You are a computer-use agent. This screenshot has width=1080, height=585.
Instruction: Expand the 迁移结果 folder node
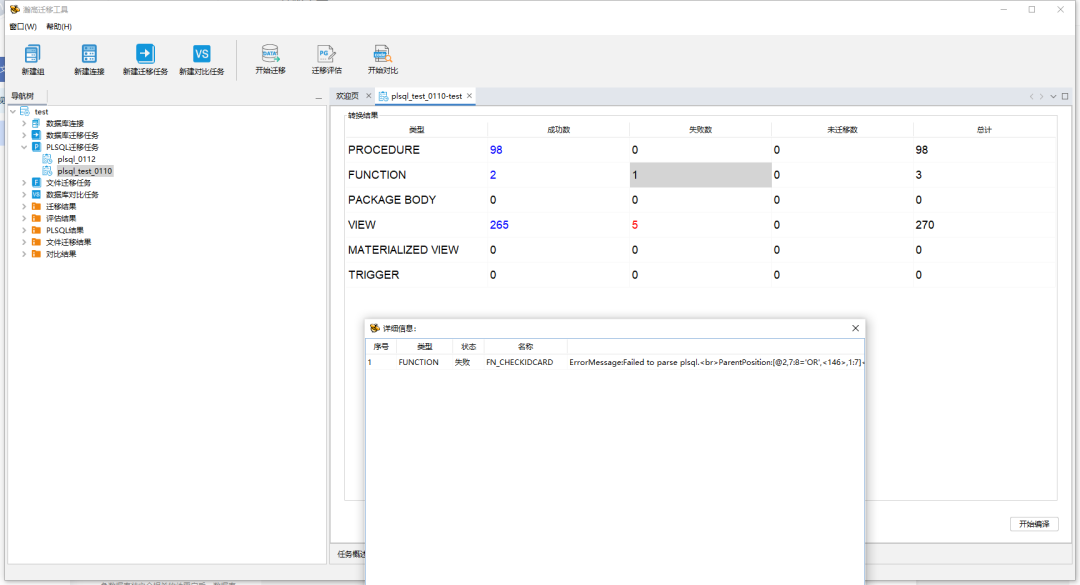click(24, 206)
